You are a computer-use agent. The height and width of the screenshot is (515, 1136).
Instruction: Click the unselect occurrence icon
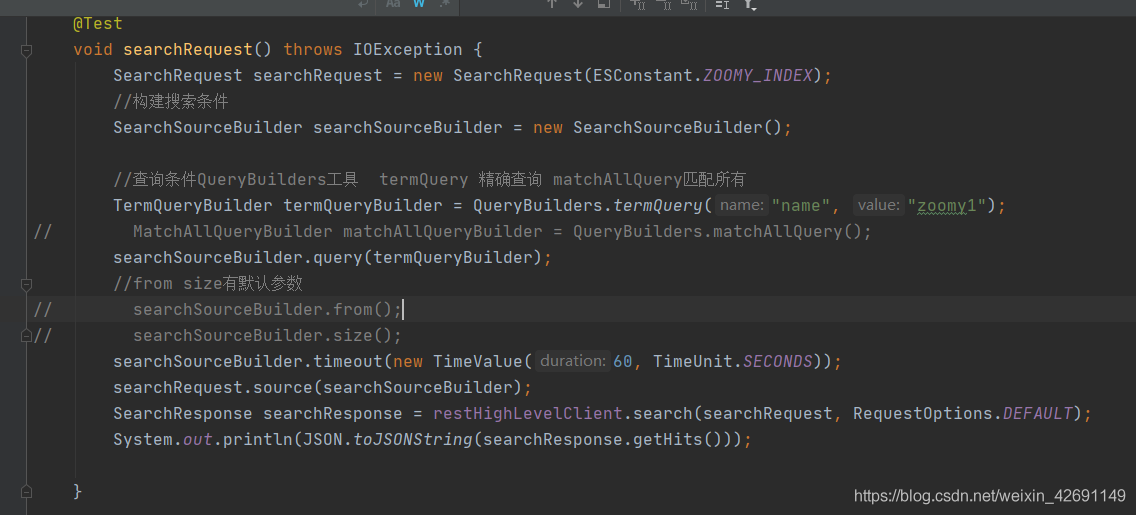click(x=664, y=4)
